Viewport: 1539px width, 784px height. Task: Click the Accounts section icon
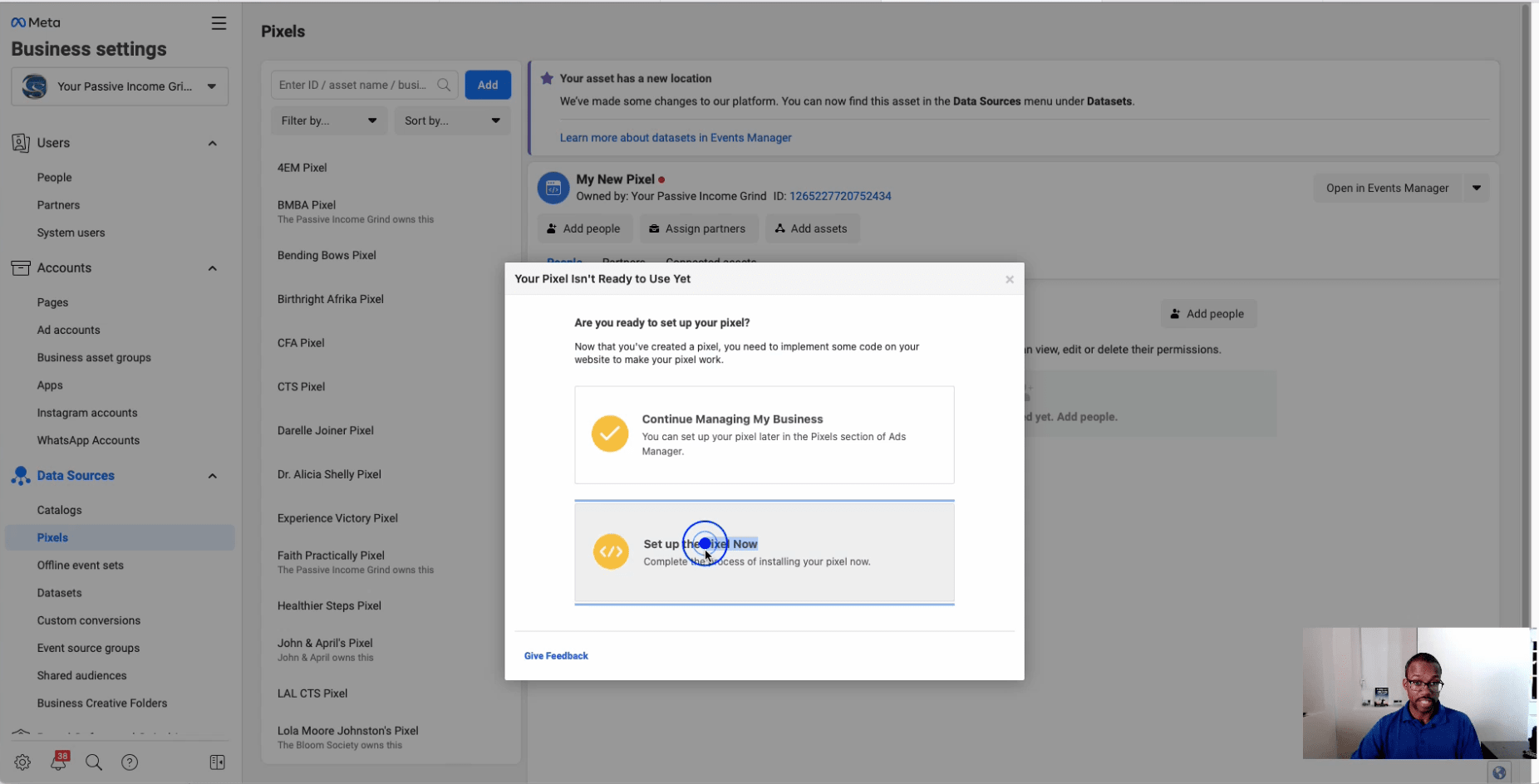21,267
